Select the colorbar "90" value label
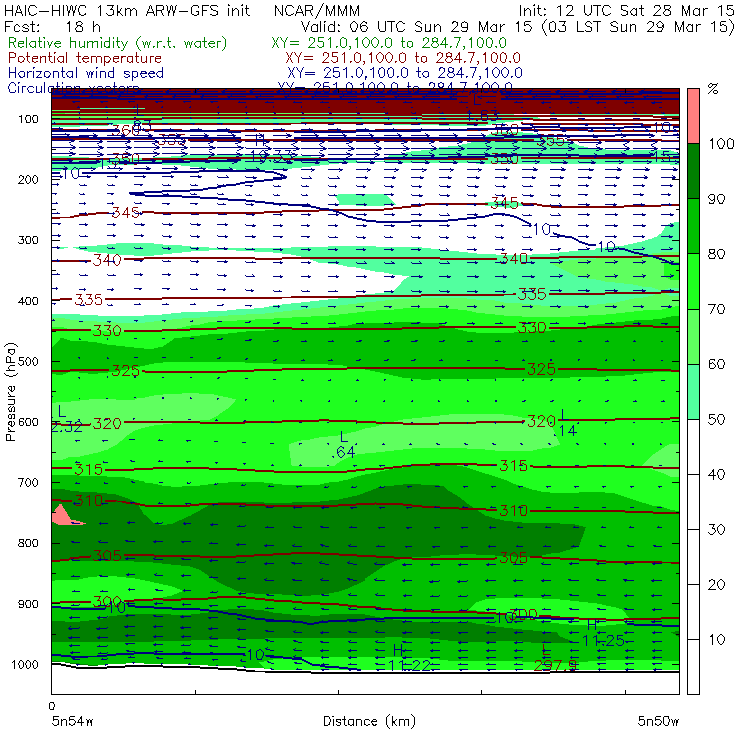The width and height of the screenshot is (740, 740). pos(716,199)
